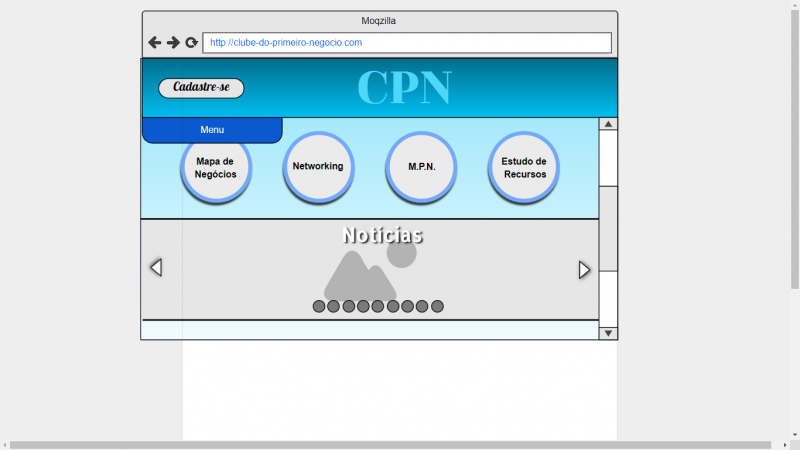Reload the page with refresh icon

coord(191,42)
